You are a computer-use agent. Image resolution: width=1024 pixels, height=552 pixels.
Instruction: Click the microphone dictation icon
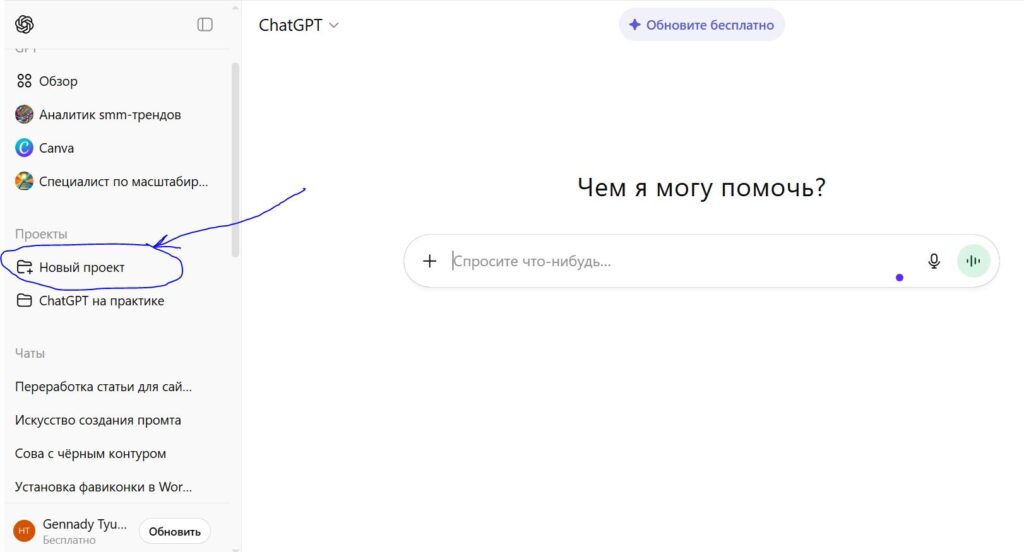(934, 261)
